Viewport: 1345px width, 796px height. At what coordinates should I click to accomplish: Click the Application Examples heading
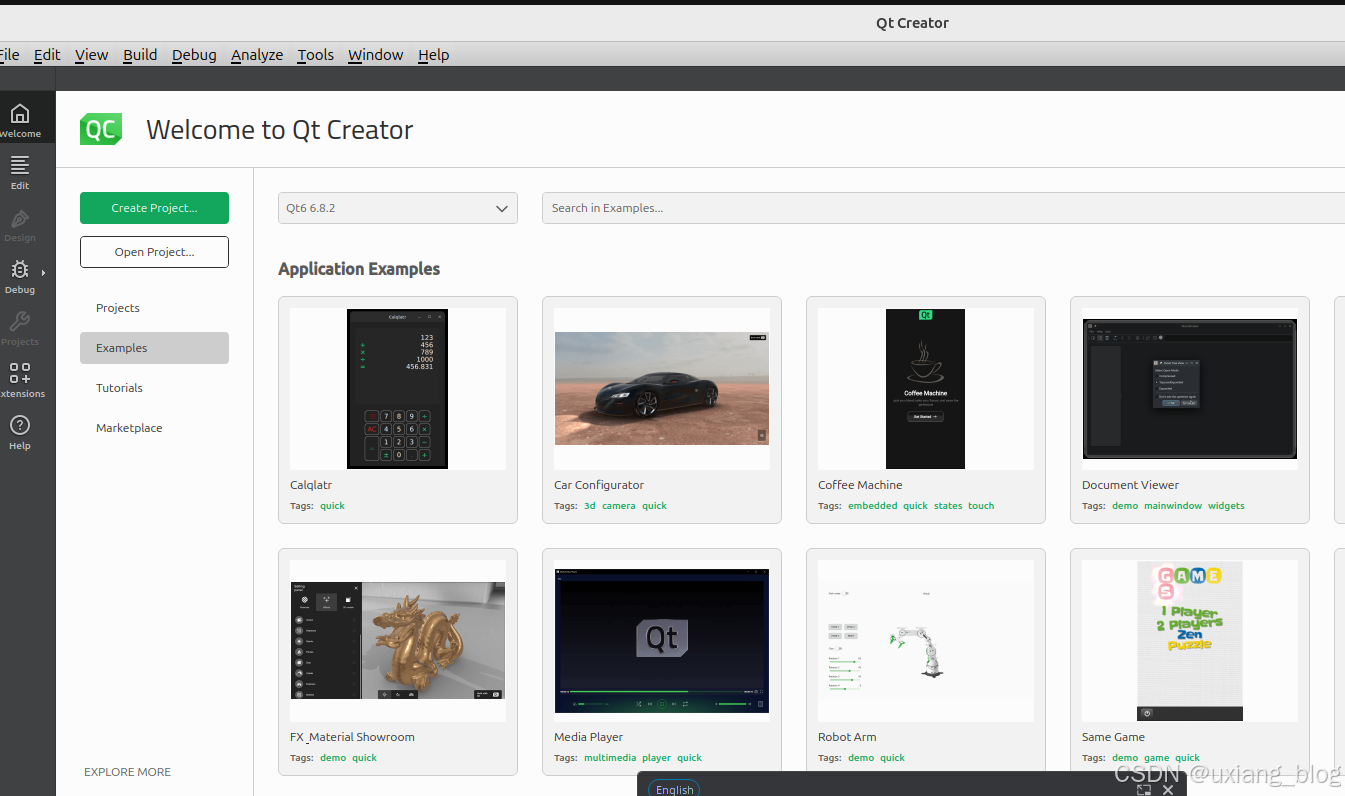pyautogui.click(x=359, y=269)
